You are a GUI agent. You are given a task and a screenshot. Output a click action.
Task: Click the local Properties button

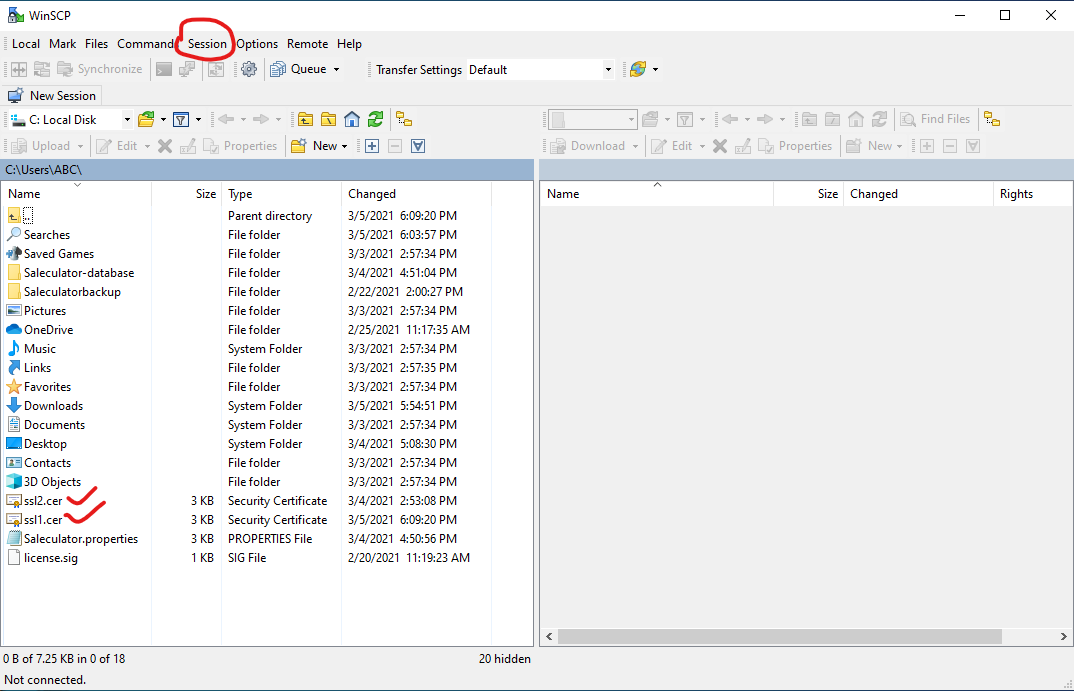pos(240,146)
